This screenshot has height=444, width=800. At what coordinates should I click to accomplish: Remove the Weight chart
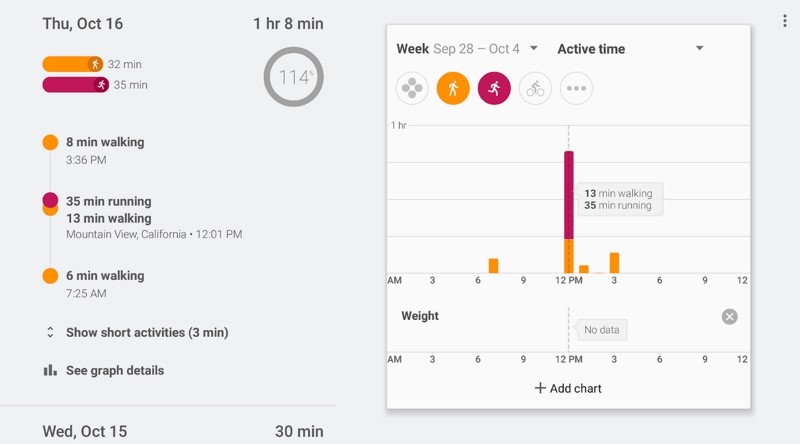730,317
